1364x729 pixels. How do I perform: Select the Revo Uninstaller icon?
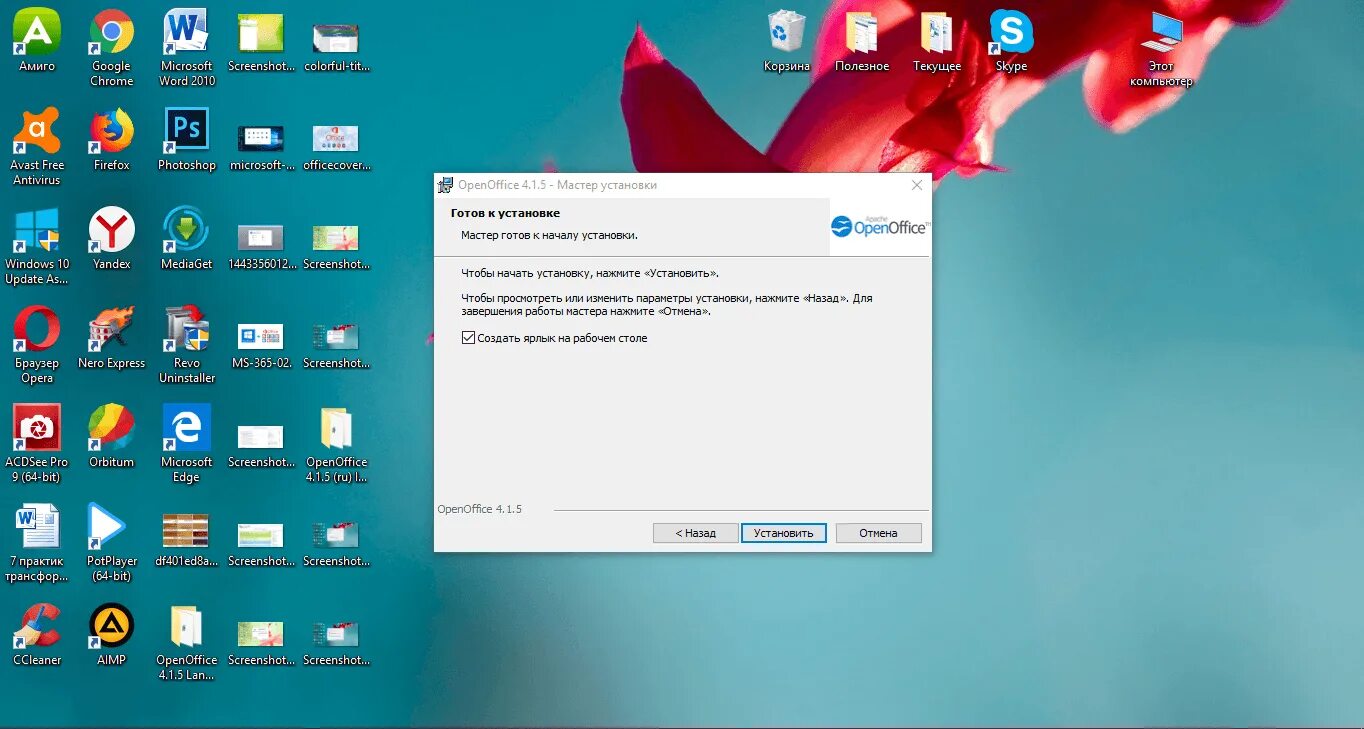coord(187,345)
